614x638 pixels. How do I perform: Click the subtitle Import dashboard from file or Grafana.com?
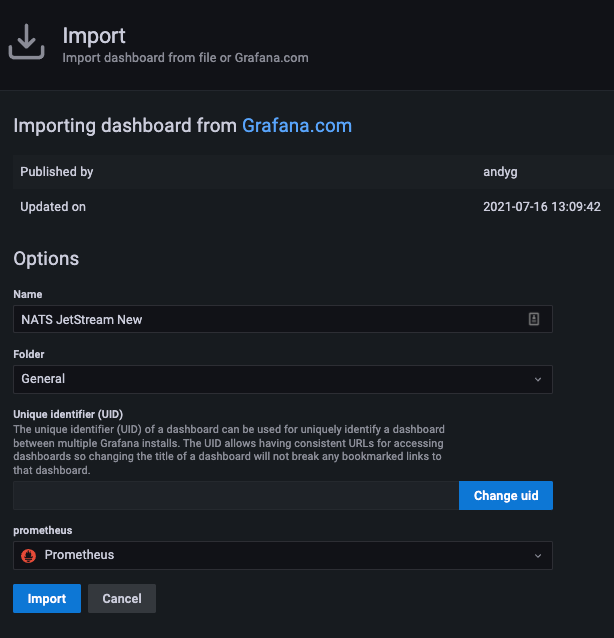click(185, 58)
